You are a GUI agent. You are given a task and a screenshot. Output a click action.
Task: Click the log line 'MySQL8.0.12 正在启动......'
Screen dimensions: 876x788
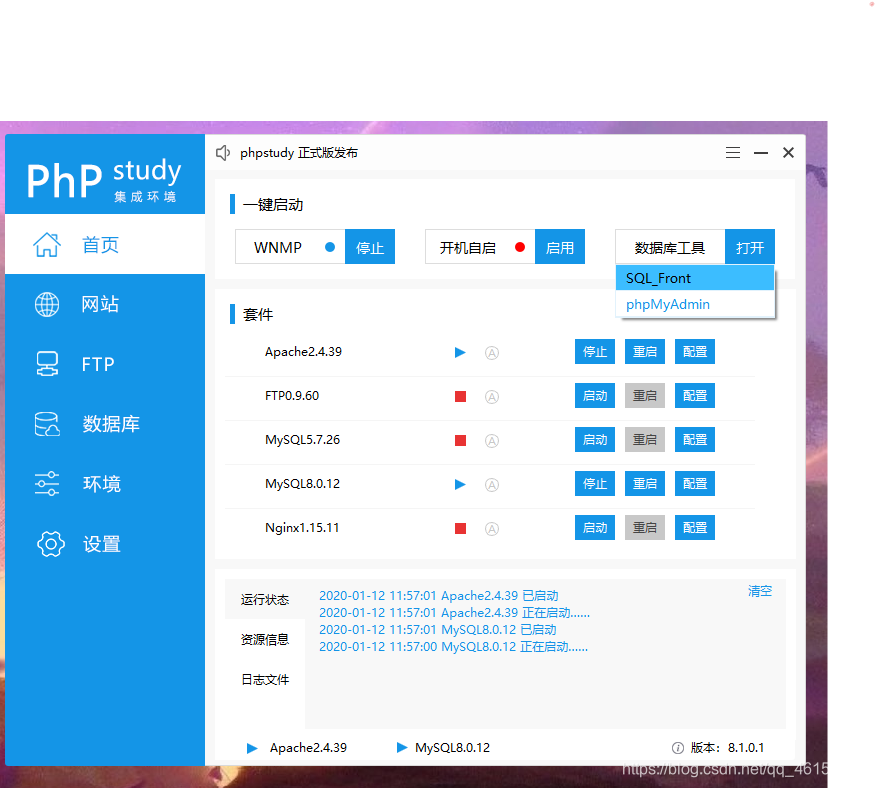(453, 647)
